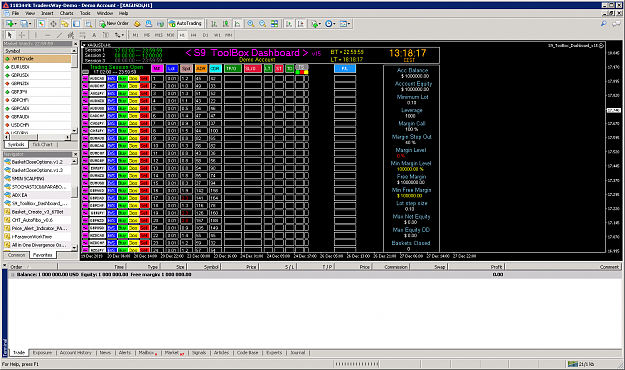This screenshot has width=625, height=370.
Task: Select the Trendline drawing tool
Action: pos(59,35)
